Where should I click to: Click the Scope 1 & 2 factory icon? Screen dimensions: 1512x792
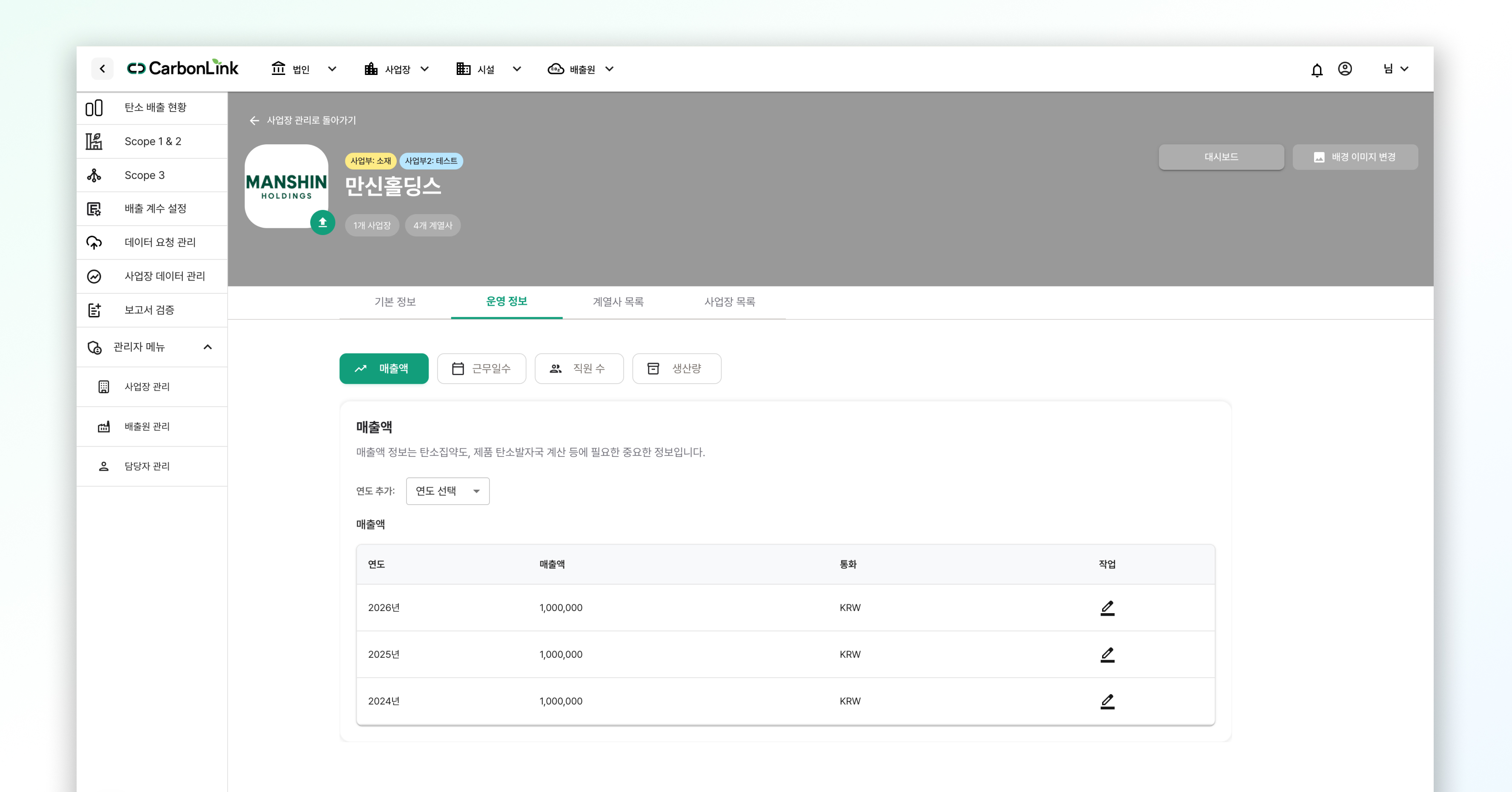coord(94,141)
